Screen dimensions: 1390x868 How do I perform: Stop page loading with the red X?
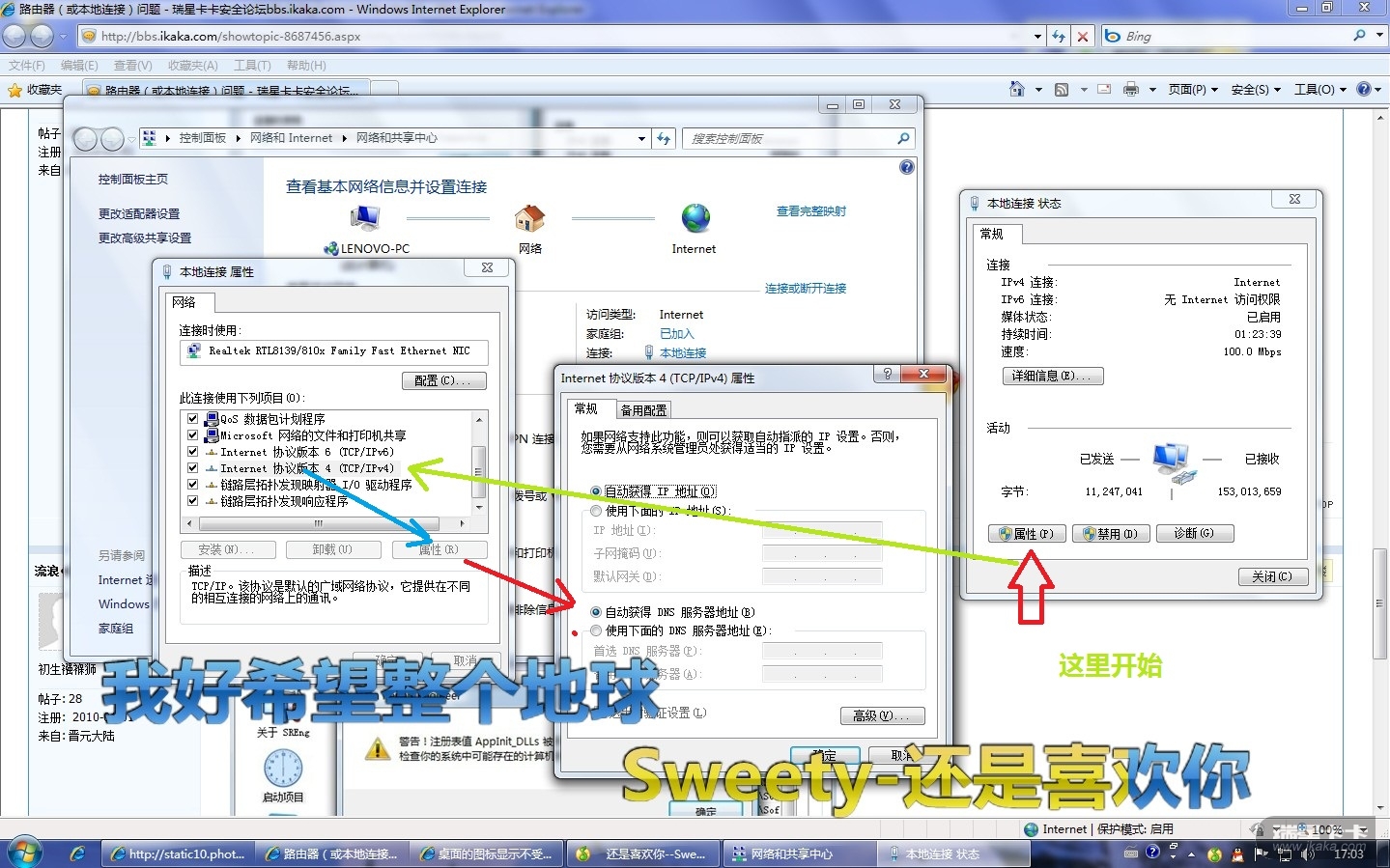[1083, 37]
